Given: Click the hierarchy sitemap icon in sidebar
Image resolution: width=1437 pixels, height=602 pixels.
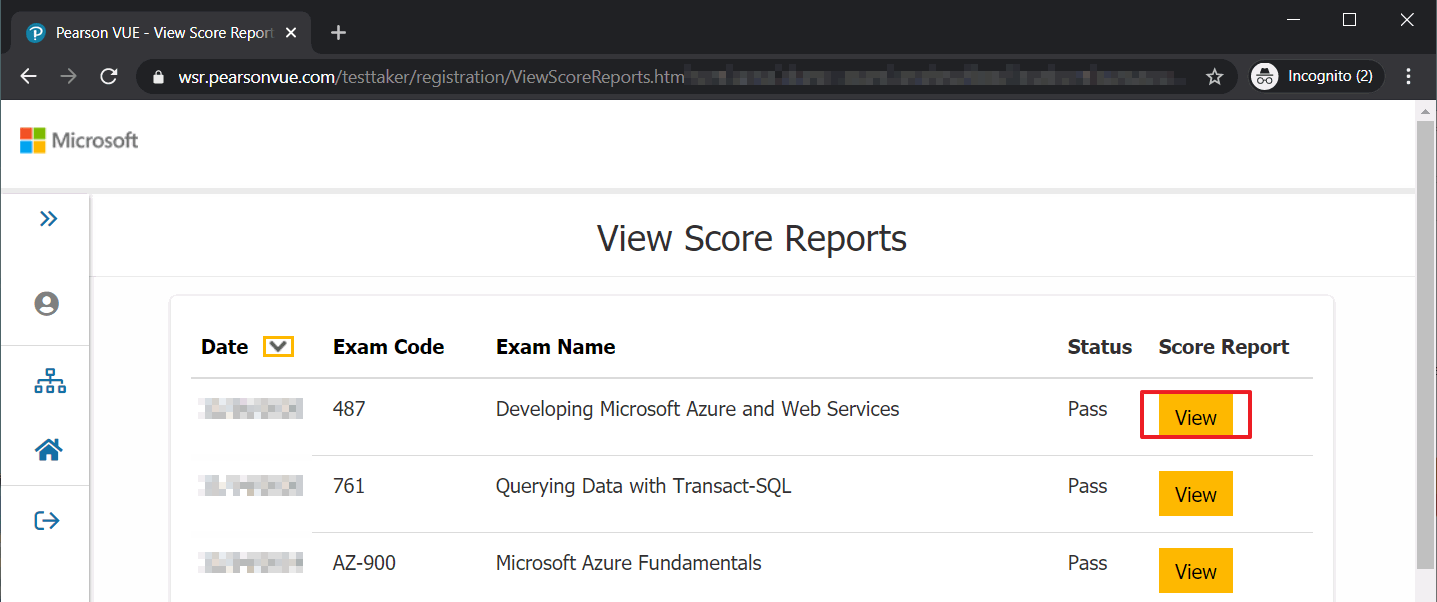Looking at the screenshot, I should click(x=49, y=382).
